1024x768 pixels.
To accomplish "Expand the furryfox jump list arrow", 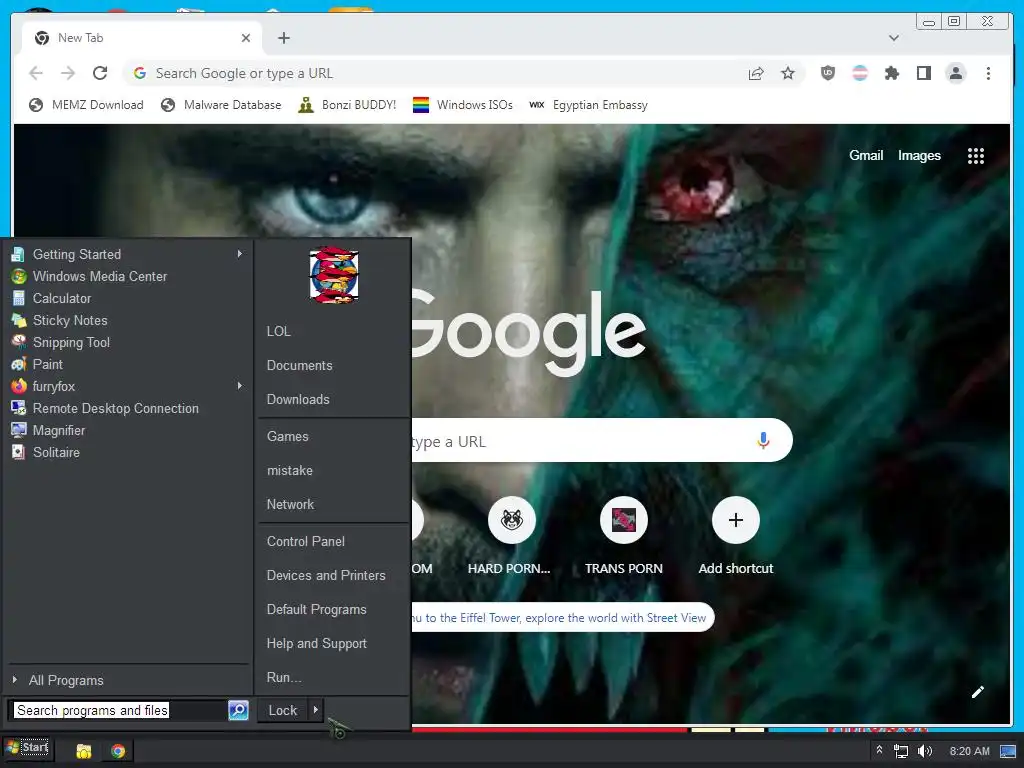I will (240, 386).
